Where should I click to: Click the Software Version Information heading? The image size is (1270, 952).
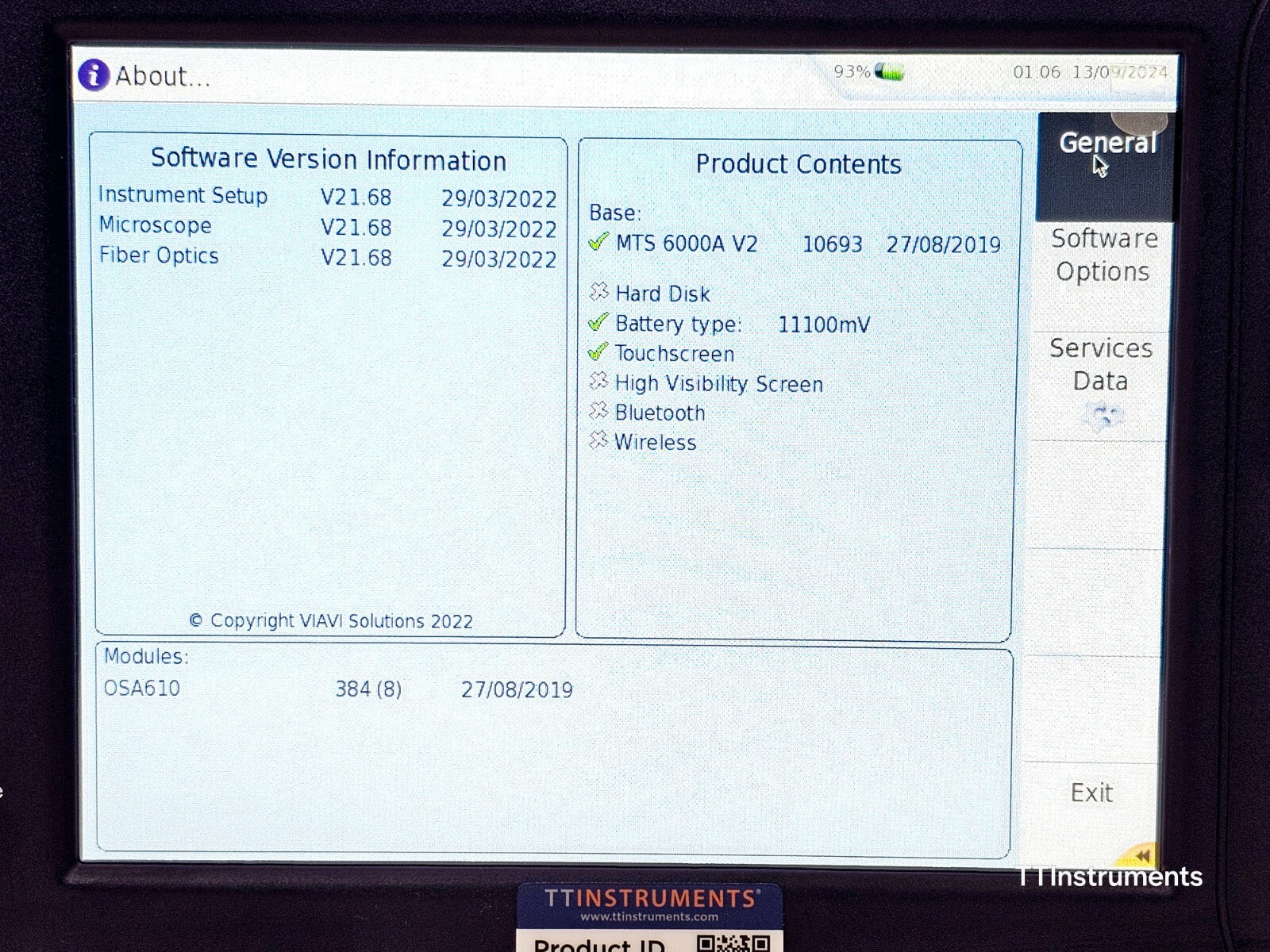click(329, 159)
